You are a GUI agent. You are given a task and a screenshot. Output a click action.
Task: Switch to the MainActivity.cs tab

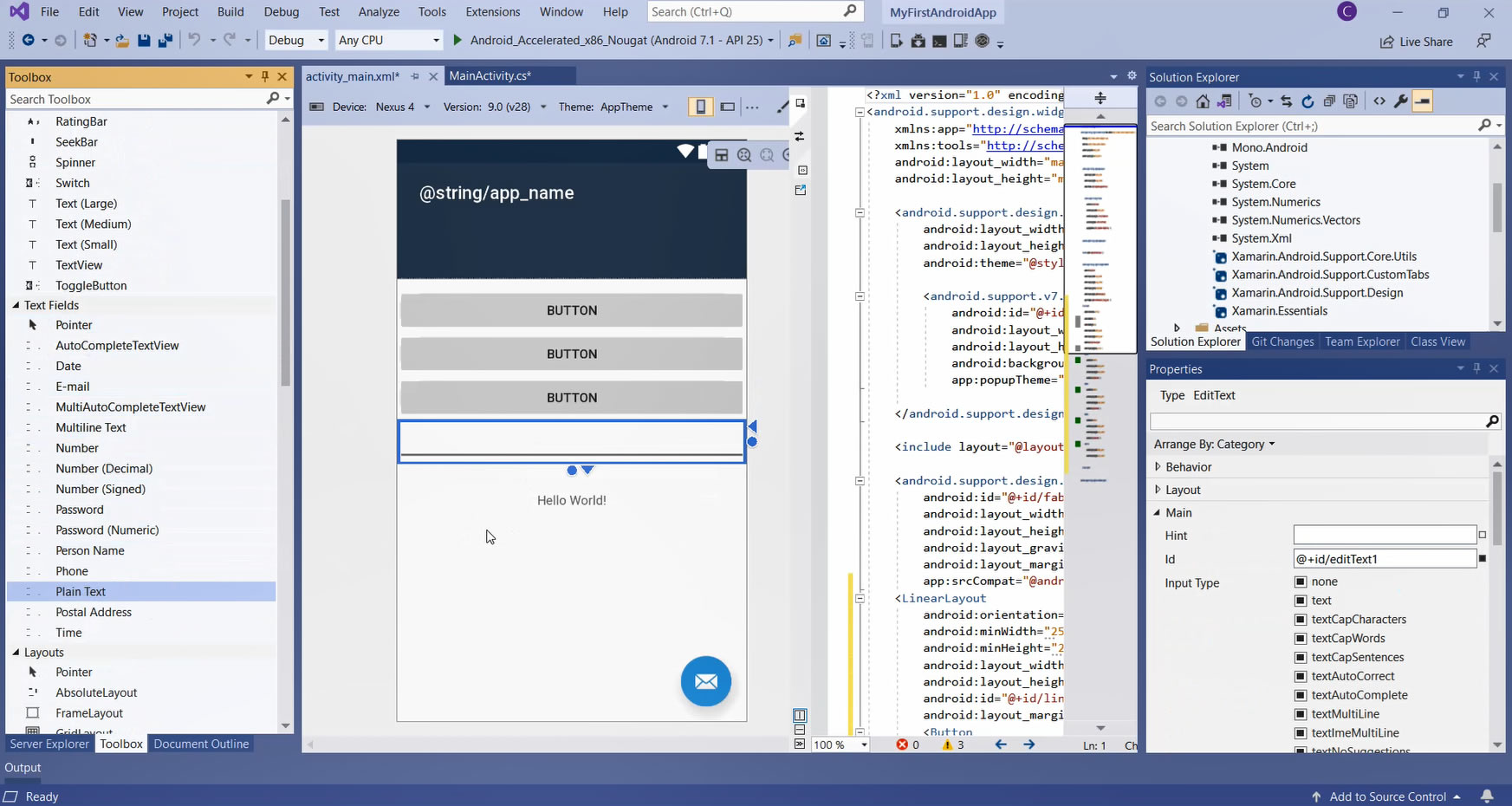(490, 76)
